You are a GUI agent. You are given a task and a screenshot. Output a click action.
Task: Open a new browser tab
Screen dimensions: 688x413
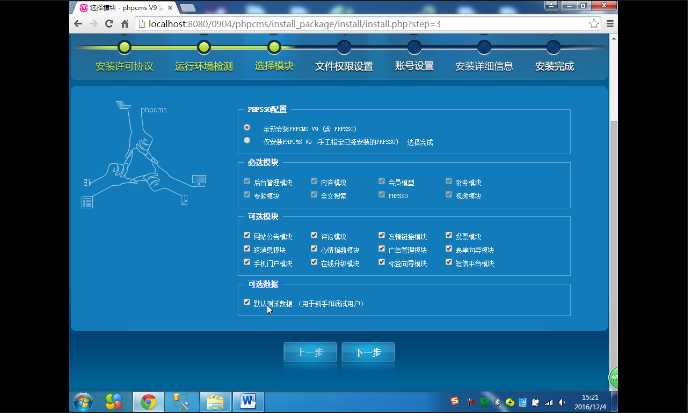pyautogui.click(x=187, y=8)
